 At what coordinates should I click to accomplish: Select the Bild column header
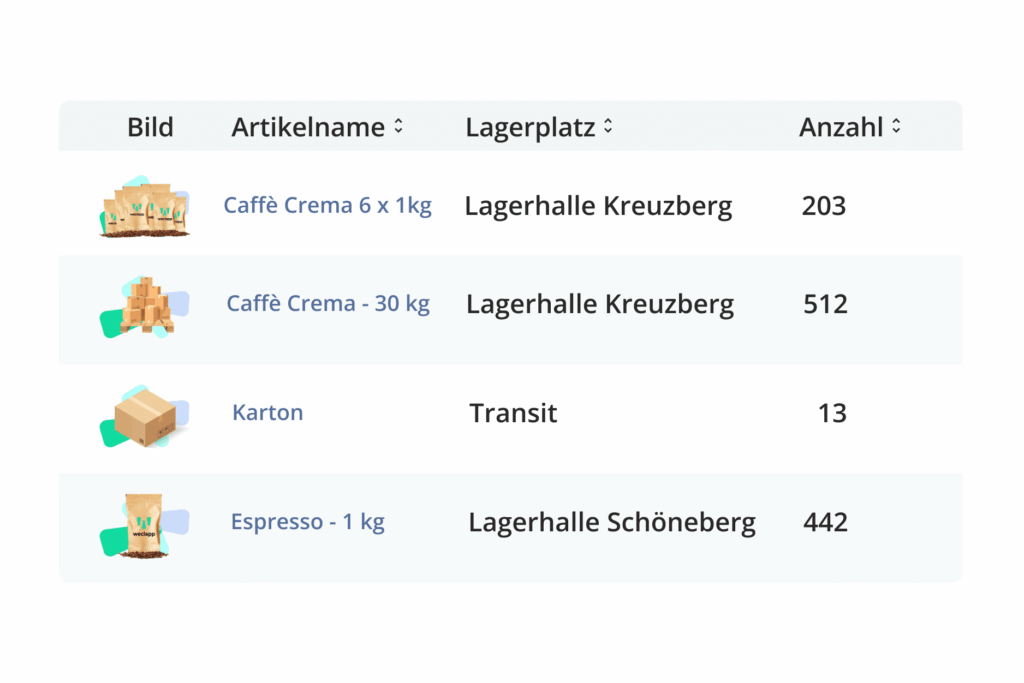coord(150,127)
